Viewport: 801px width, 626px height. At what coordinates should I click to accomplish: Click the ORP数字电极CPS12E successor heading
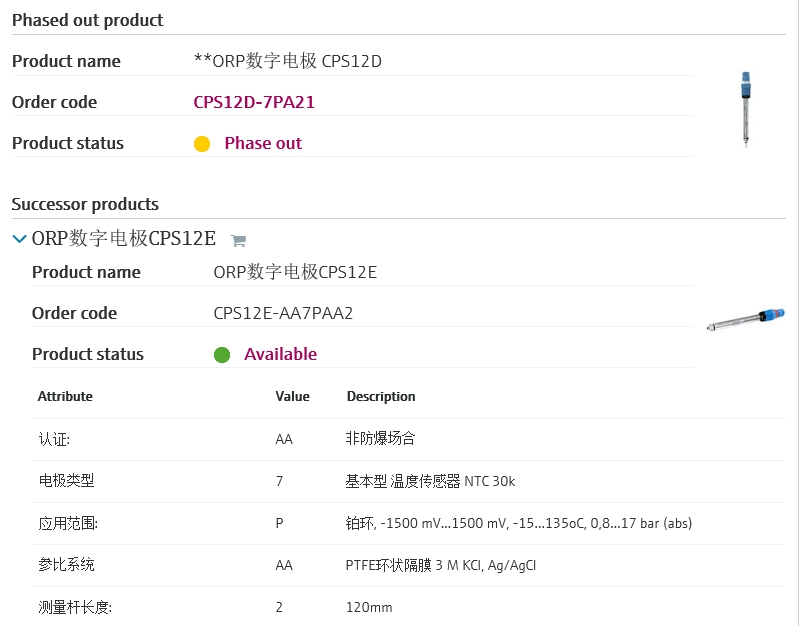[124, 239]
